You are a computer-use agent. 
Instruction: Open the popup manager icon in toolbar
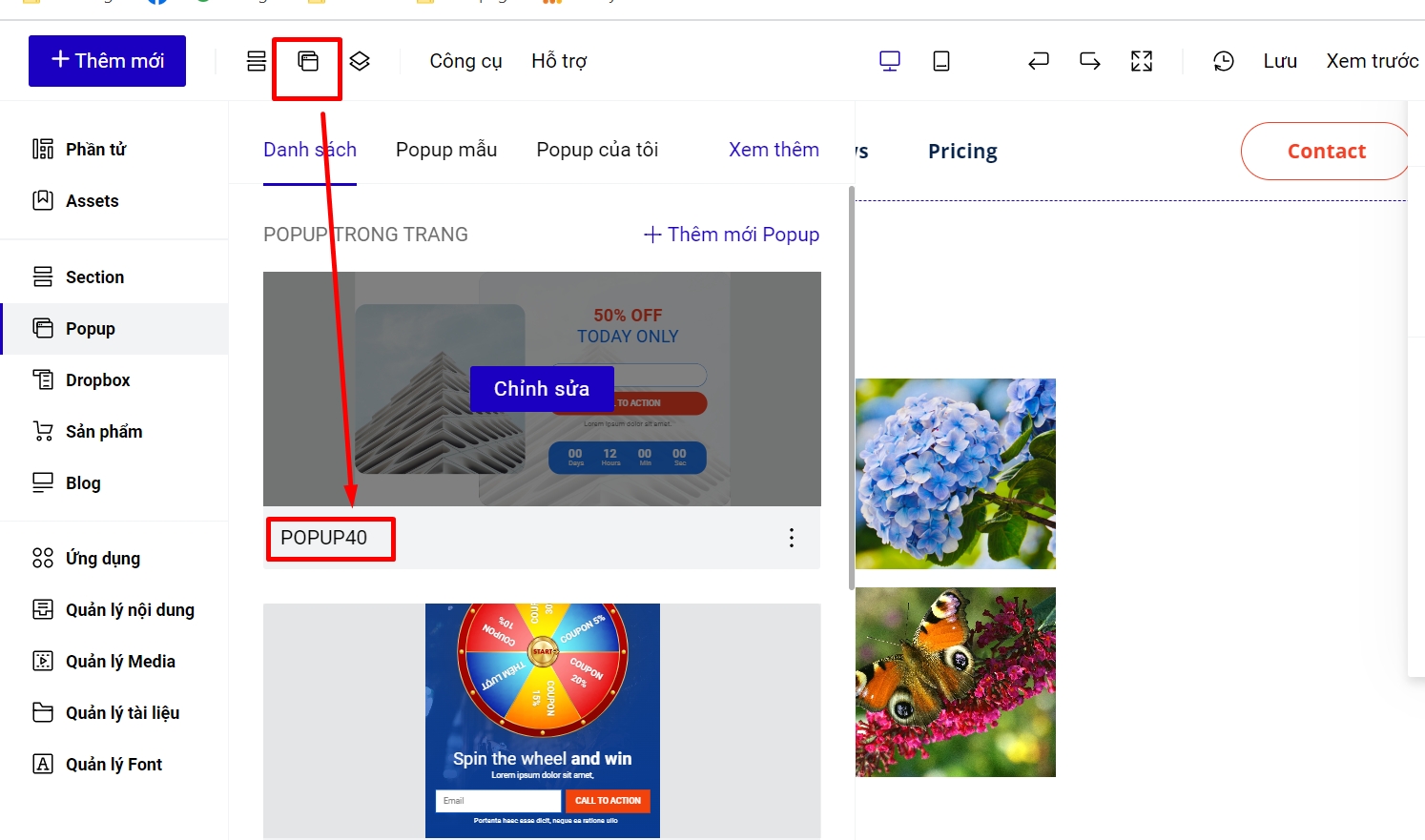tap(308, 61)
